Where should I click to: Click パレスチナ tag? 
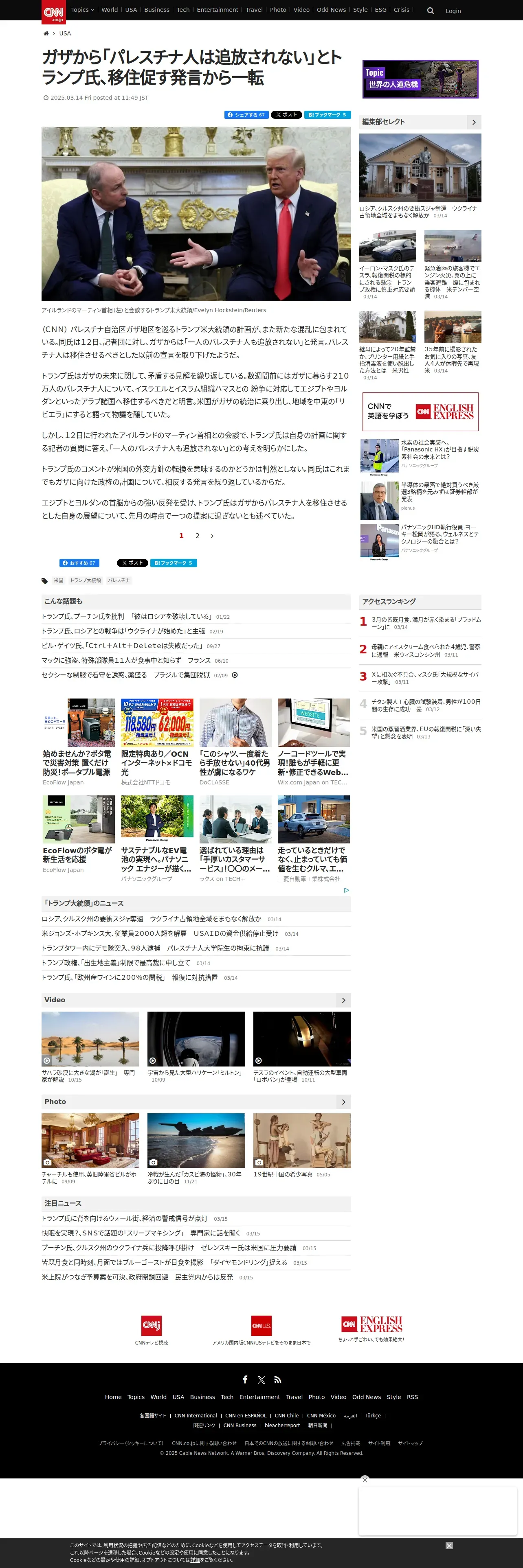pos(119,581)
